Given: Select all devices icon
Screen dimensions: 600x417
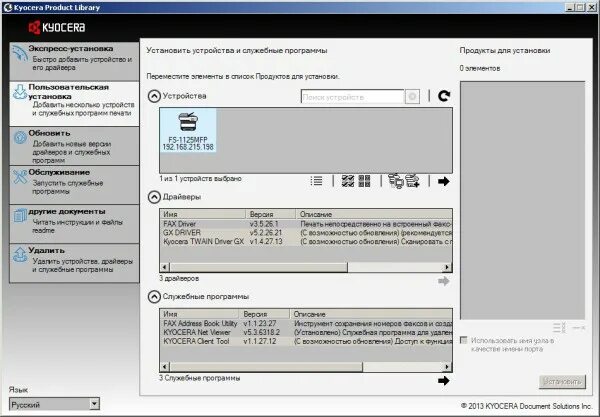Looking at the screenshot, I should pos(348,181).
